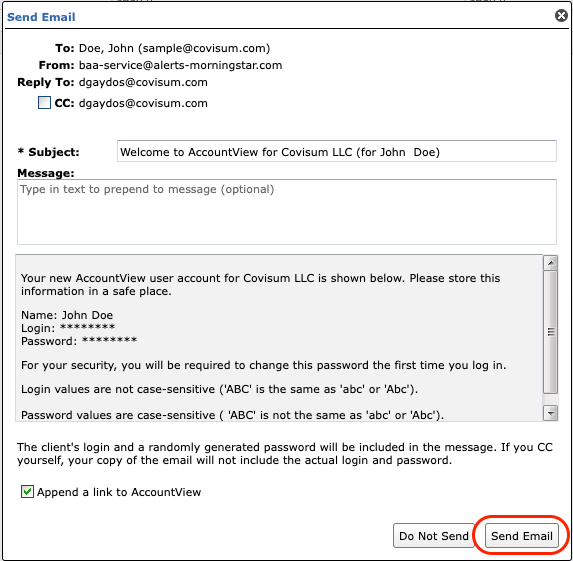Viewport: 573px width, 561px height.
Task: Focus the Message text area
Action: pos(287,212)
